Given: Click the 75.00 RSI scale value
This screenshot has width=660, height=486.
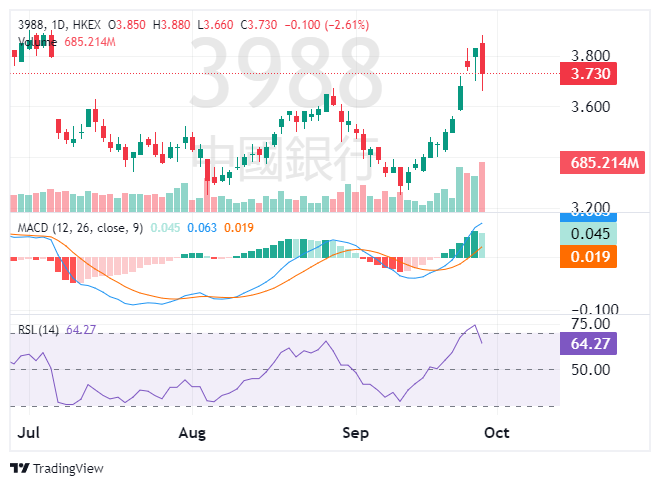Looking at the screenshot, I should click(590, 324).
